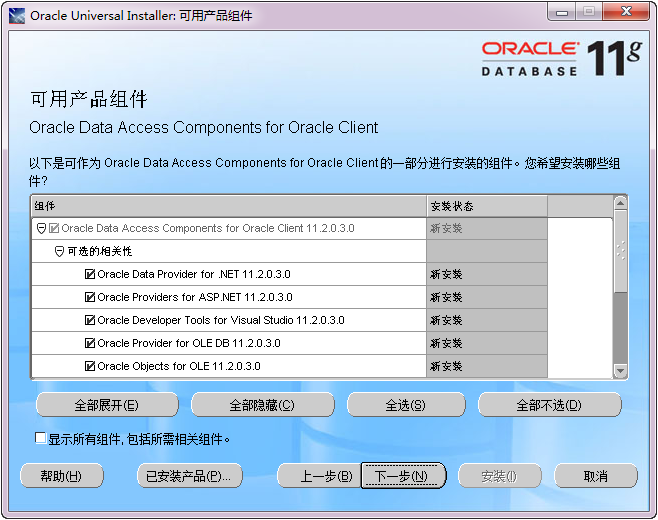
Task: Close the Oracle Universal Installer window
Action: (x=626, y=12)
